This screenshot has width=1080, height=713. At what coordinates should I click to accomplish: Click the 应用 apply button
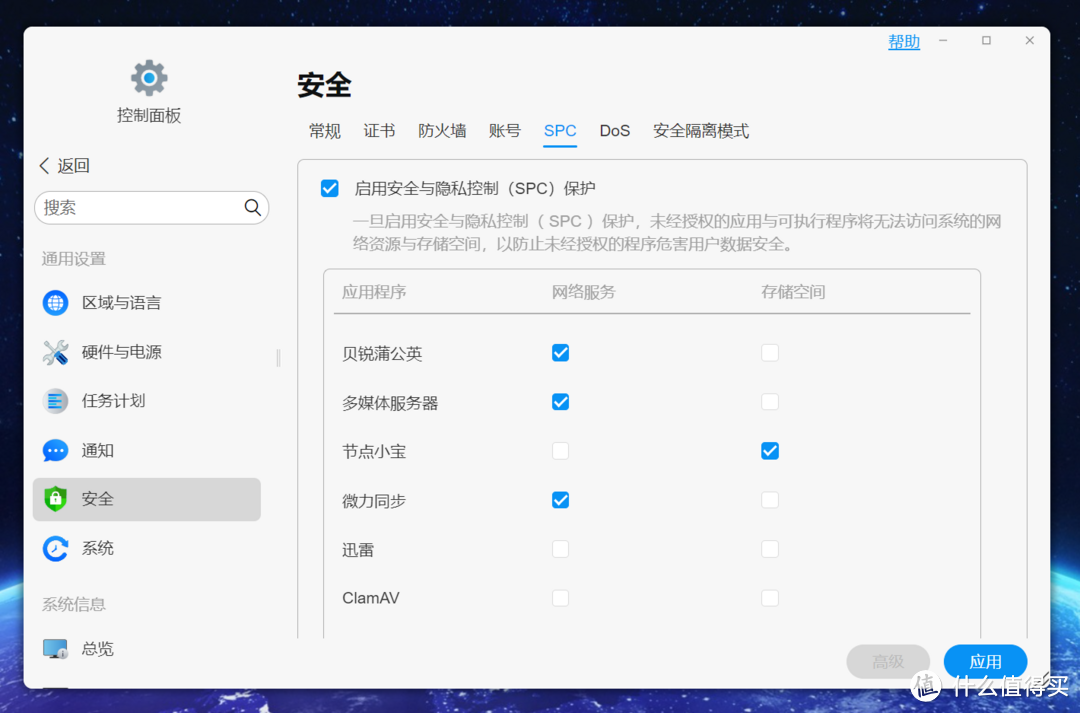tap(985, 662)
